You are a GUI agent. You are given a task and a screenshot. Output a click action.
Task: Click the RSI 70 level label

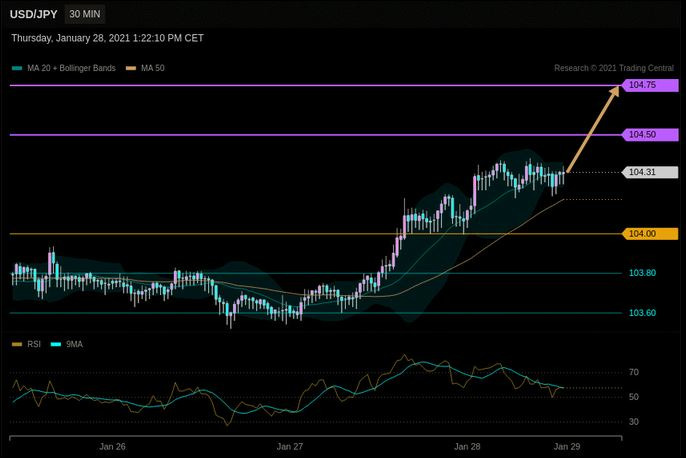pyautogui.click(x=634, y=372)
